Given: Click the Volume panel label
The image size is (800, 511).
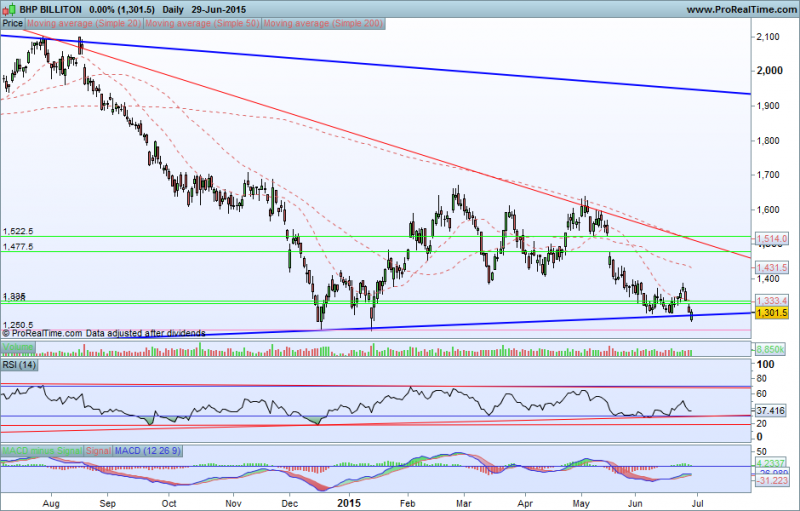Looking at the screenshot, I should tap(17, 347).
